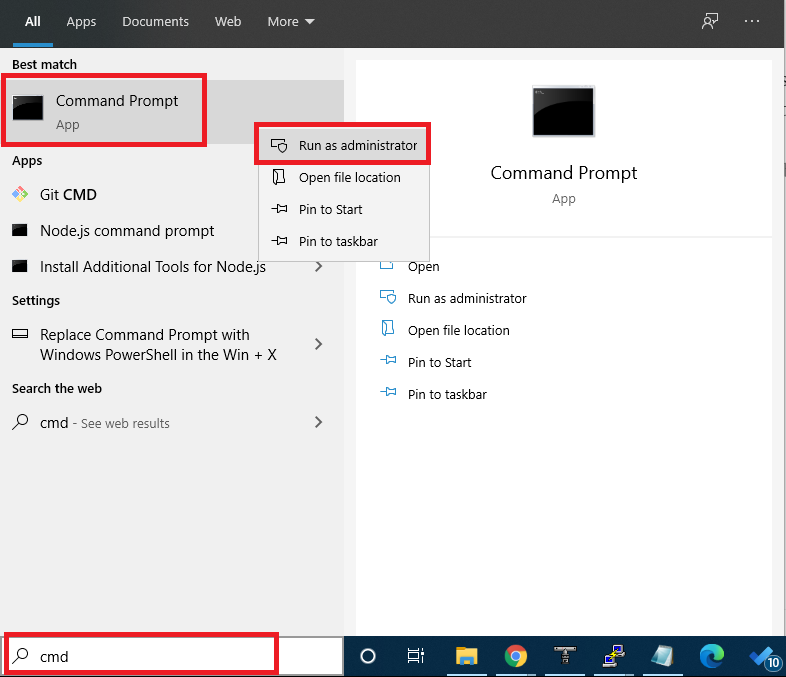Open the PuTTY icon in taskbar
Screen dimensions: 786x677
(614, 655)
